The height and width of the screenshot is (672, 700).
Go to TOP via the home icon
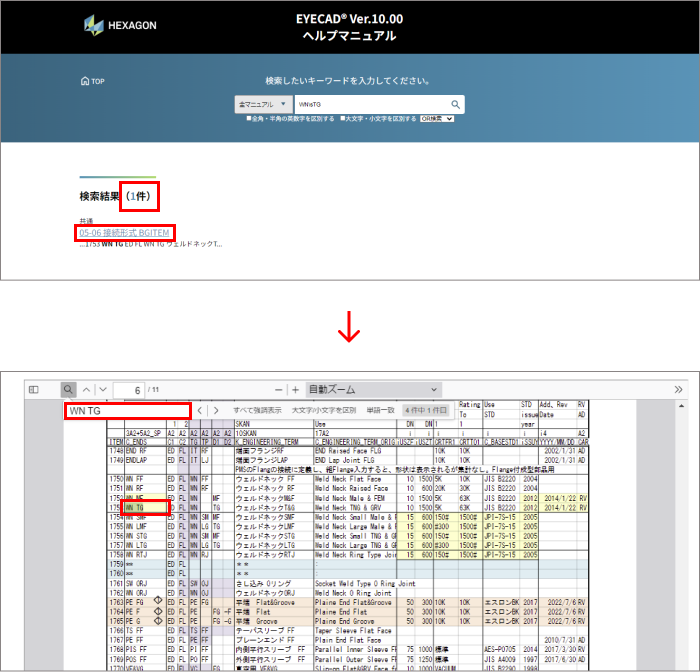coord(85,81)
